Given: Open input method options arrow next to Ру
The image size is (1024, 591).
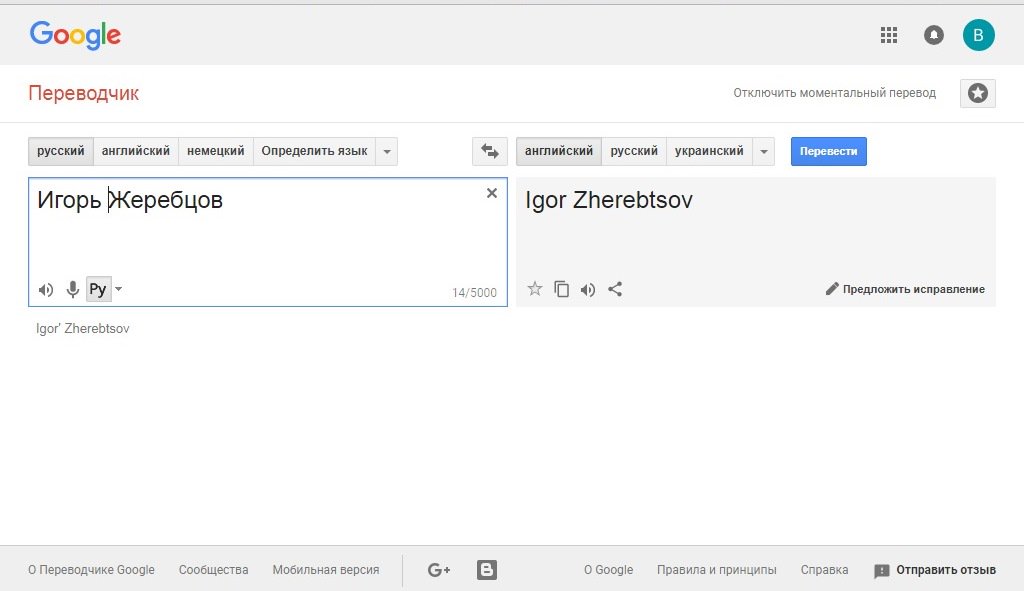Looking at the screenshot, I should click(119, 290).
